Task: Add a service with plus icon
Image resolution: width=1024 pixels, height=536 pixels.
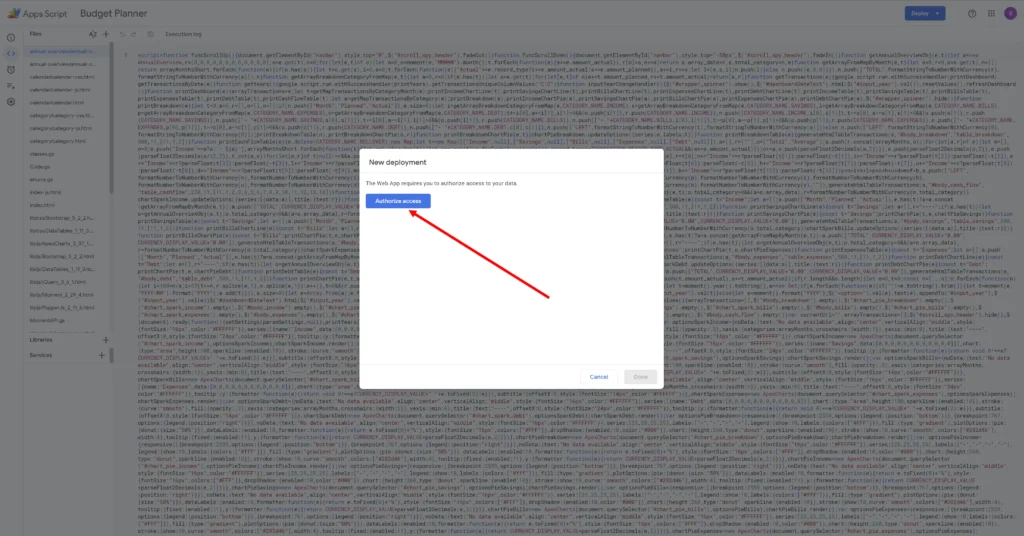Action: [x=104, y=355]
